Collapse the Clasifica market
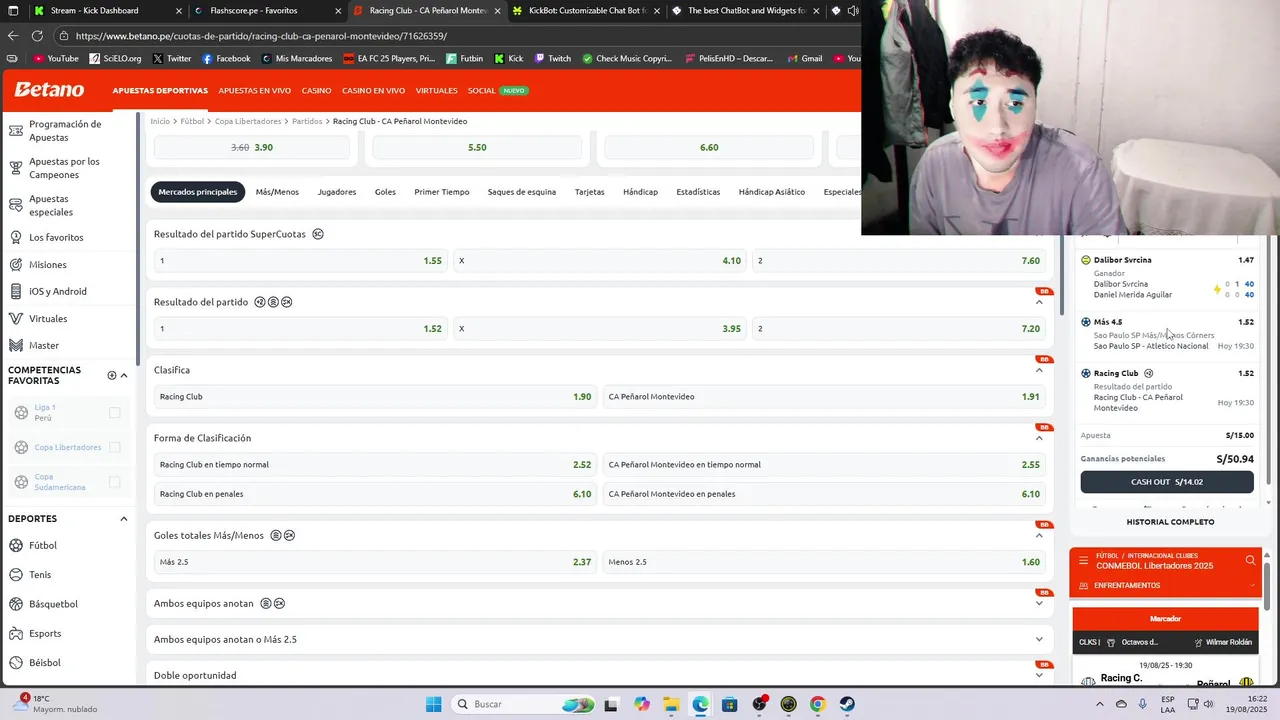 click(1039, 370)
